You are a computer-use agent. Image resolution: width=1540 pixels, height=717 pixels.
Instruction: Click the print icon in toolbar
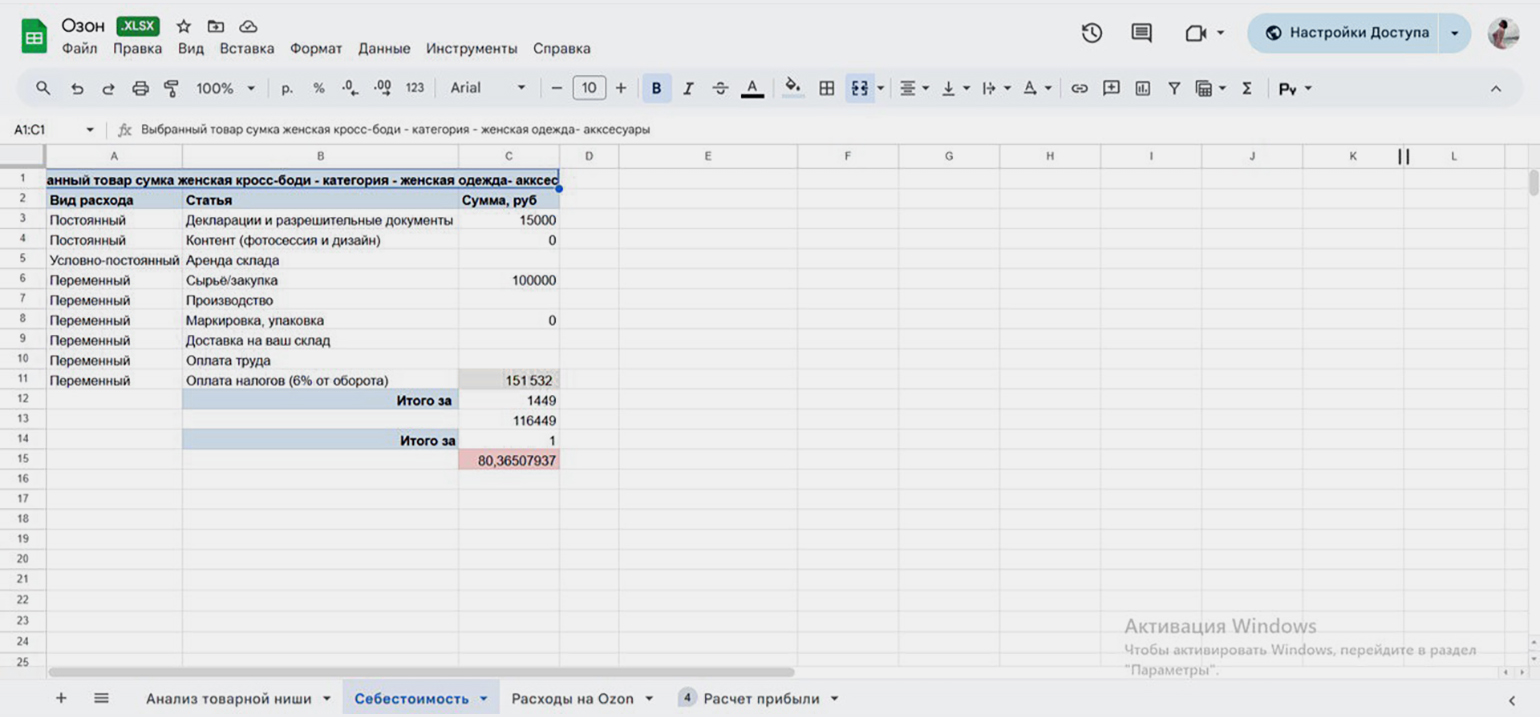(140, 89)
